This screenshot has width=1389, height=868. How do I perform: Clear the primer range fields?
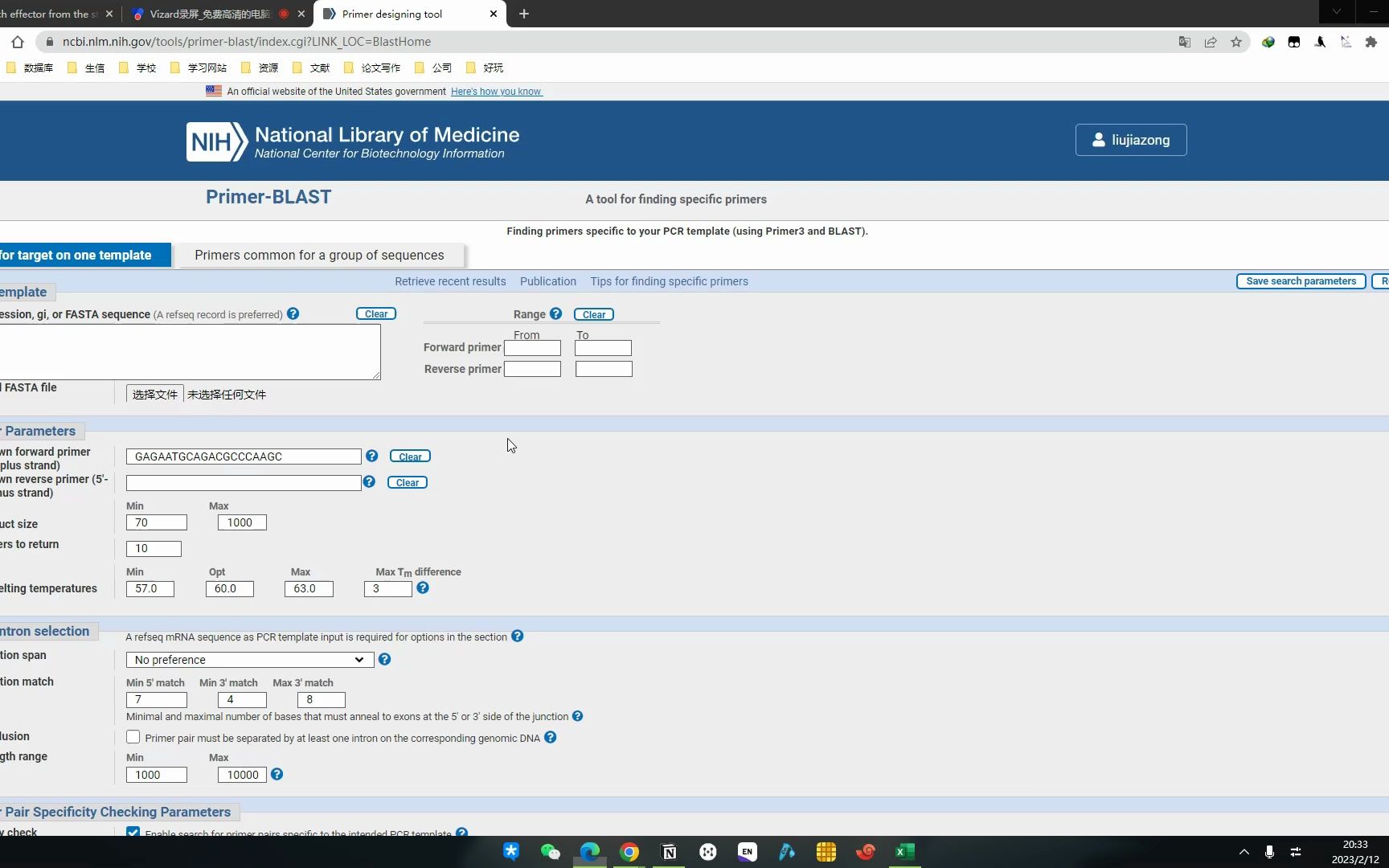coord(594,314)
